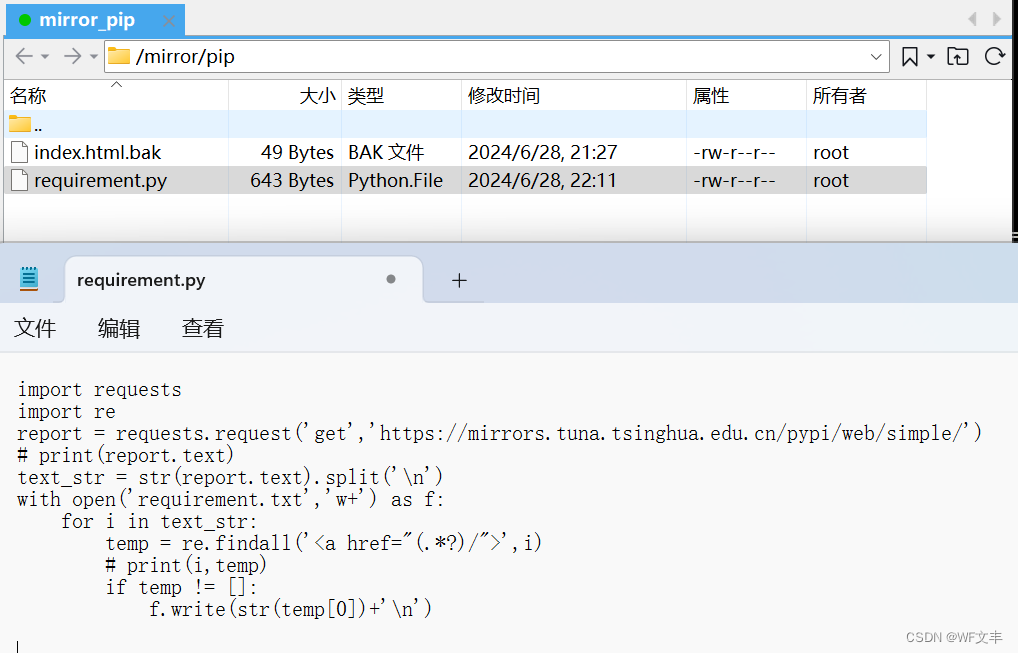
Task: Close the mirror_pip tab
Action: coord(169,21)
